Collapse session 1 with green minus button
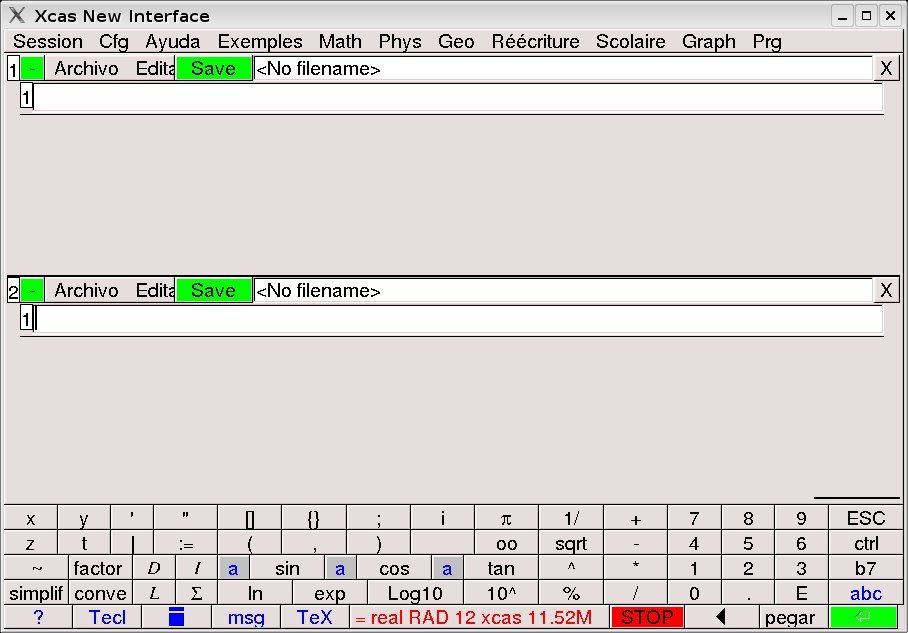The image size is (908, 633). point(33,68)
